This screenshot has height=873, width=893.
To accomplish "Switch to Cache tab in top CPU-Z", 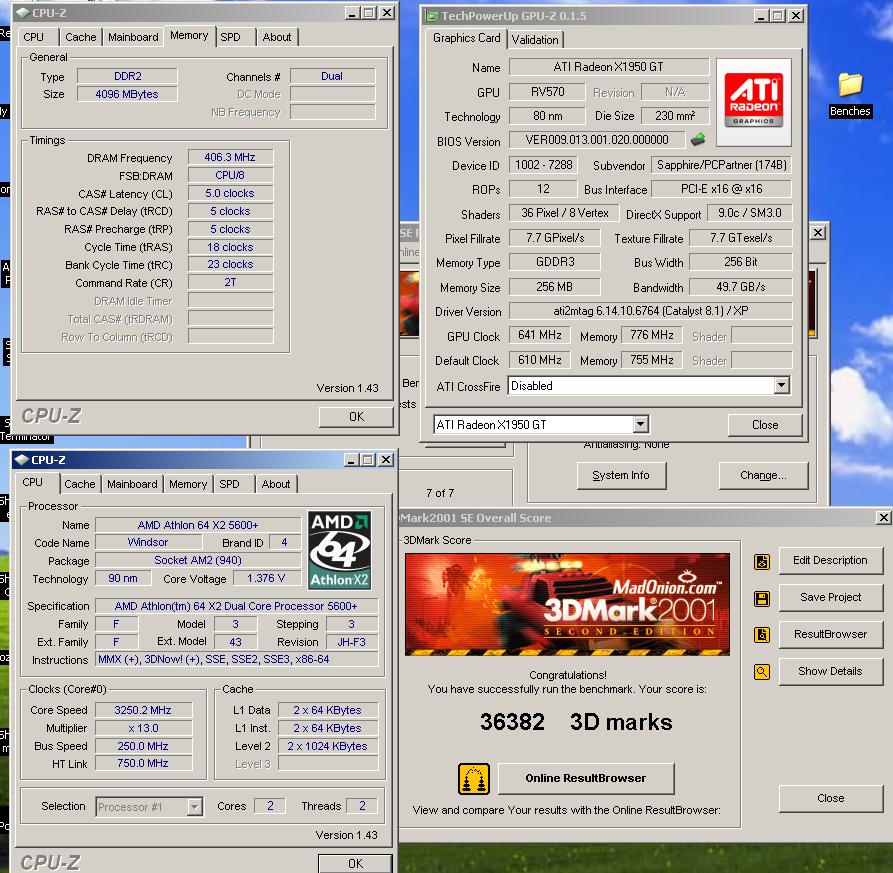I will point(80,37).
